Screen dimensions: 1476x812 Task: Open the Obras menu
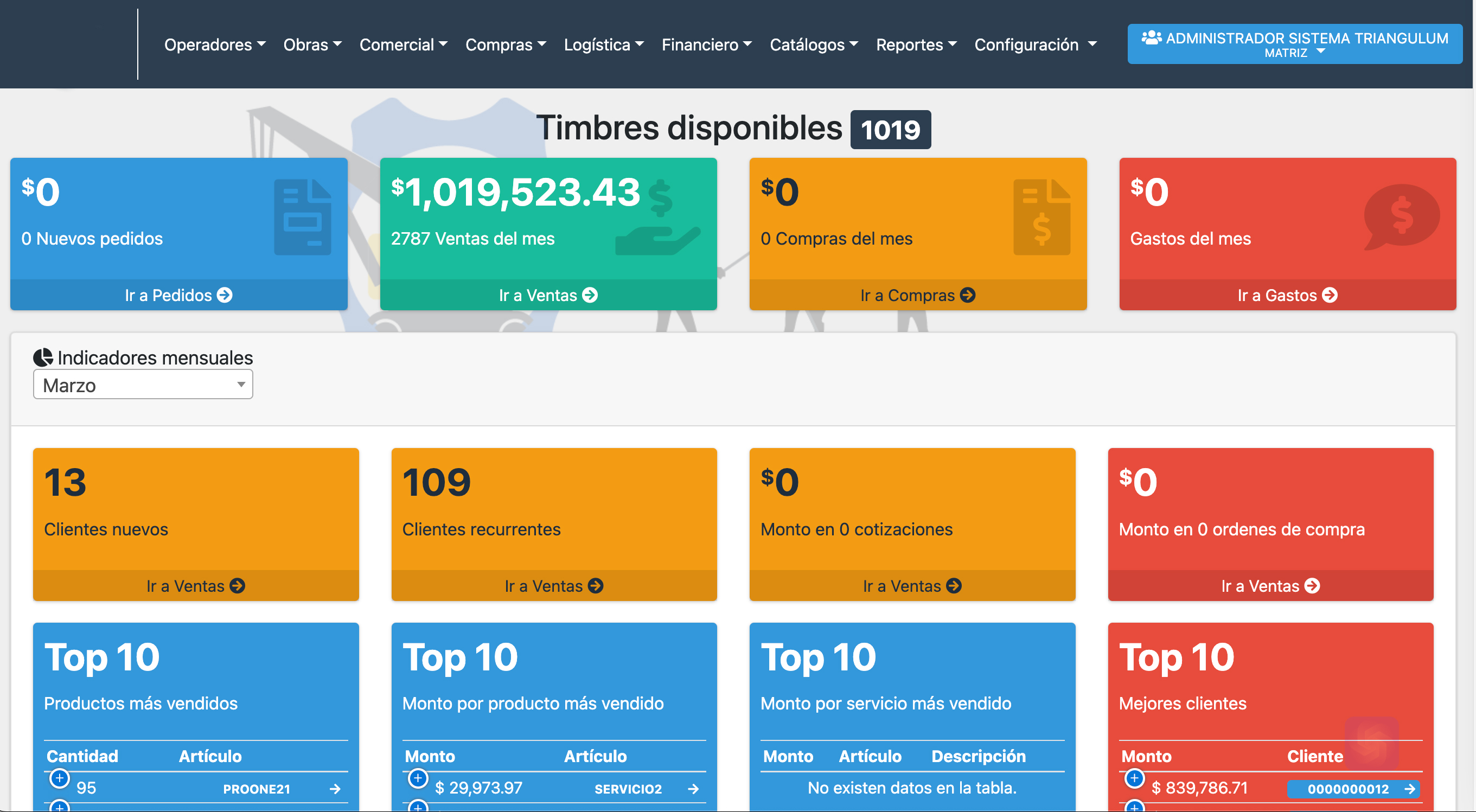(312, 44)
